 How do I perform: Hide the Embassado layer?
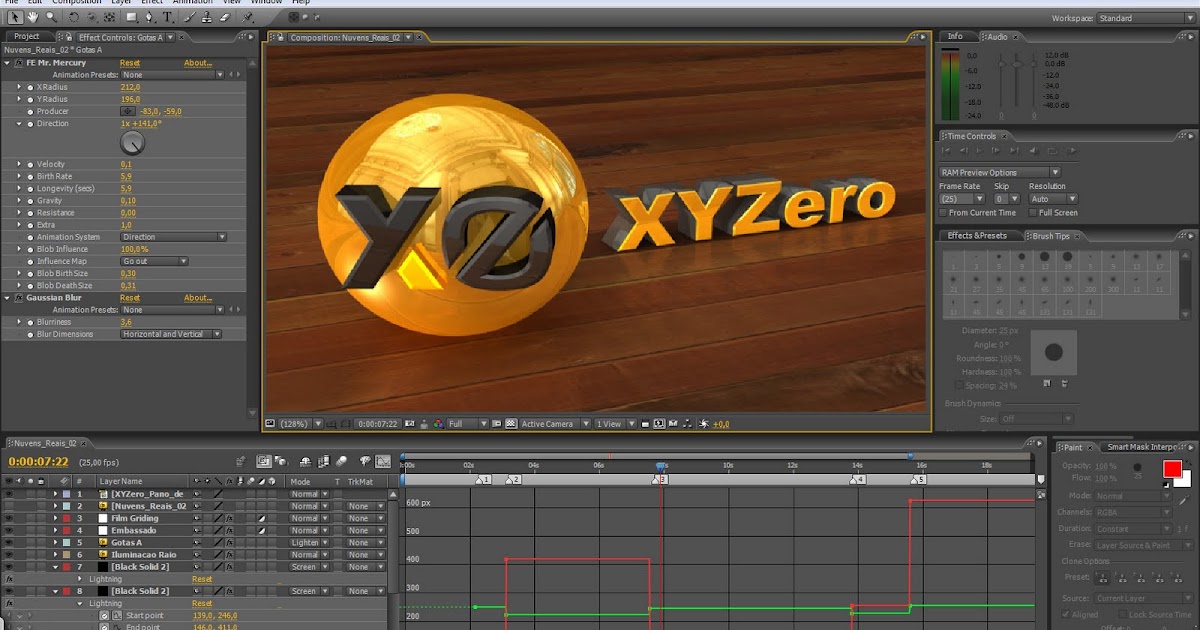[9, 530]
